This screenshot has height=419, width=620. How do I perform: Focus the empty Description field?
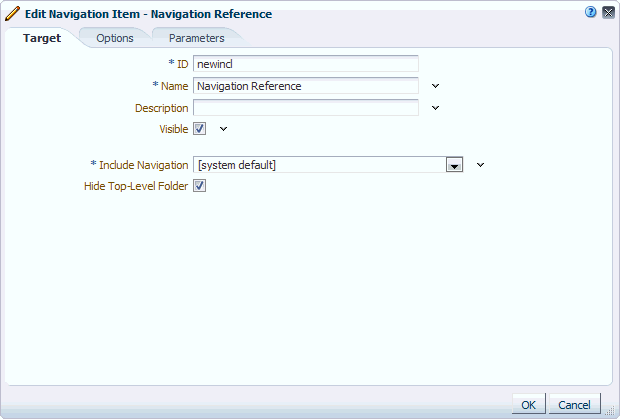coord(306,108)
